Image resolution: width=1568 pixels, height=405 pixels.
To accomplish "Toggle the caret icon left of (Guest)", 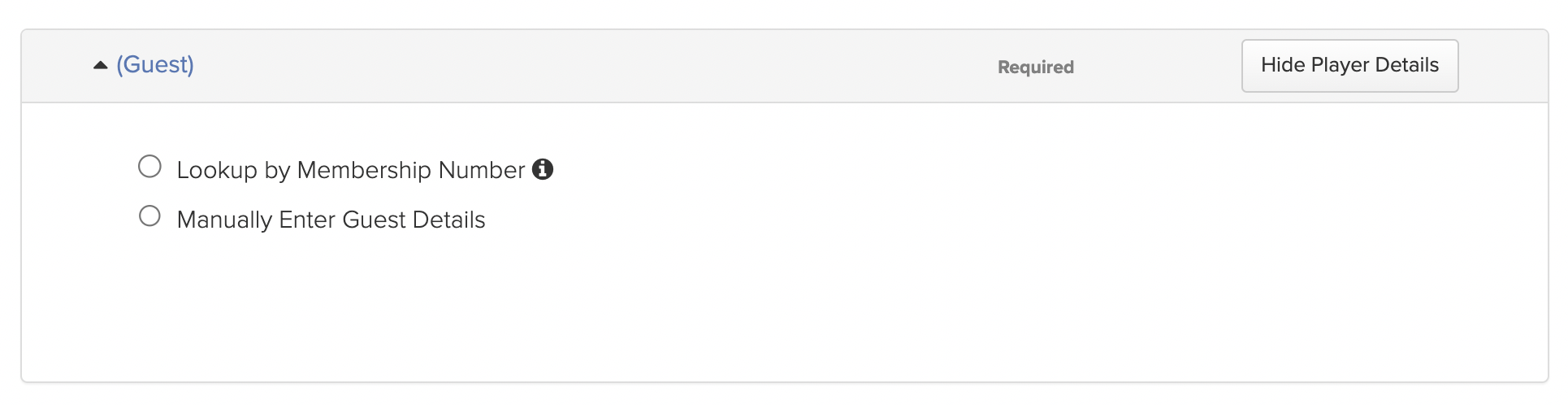I will [101, 65].
